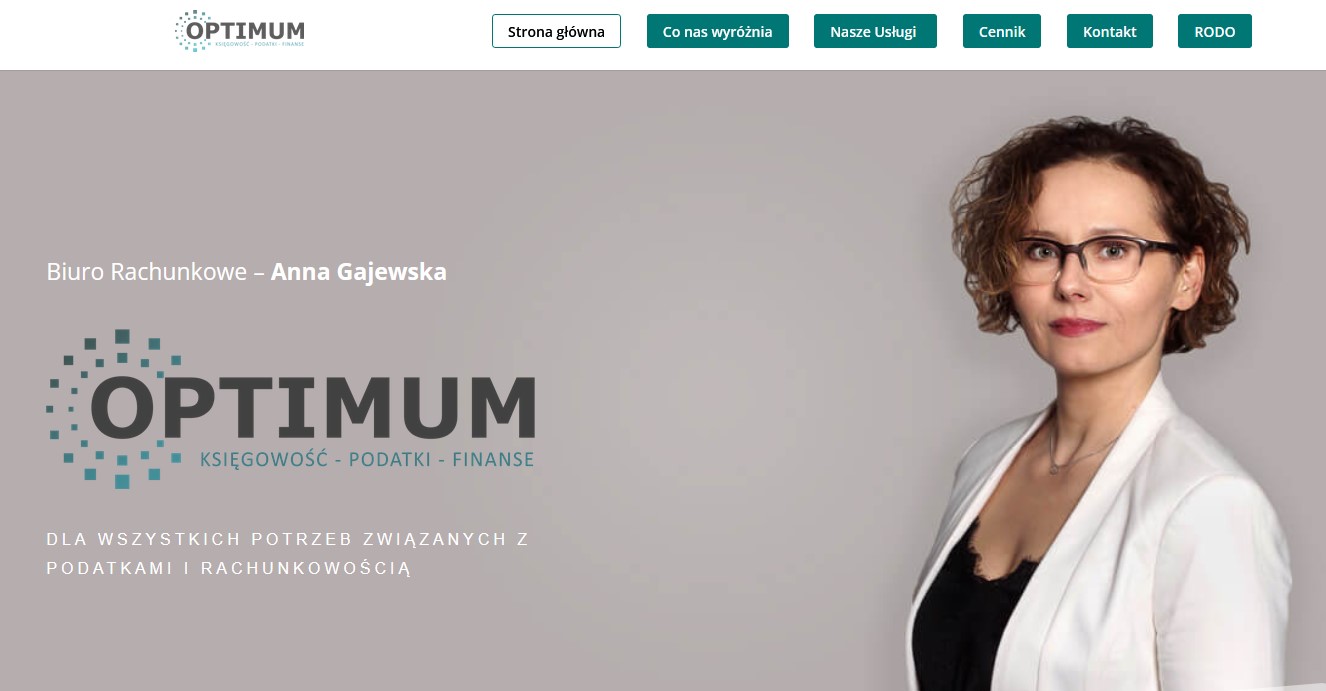1326x691 pixels.
Task: Click the tagline line PODATKAMI I RACHUNKOWOŚCIĄ
Action: 229,568
